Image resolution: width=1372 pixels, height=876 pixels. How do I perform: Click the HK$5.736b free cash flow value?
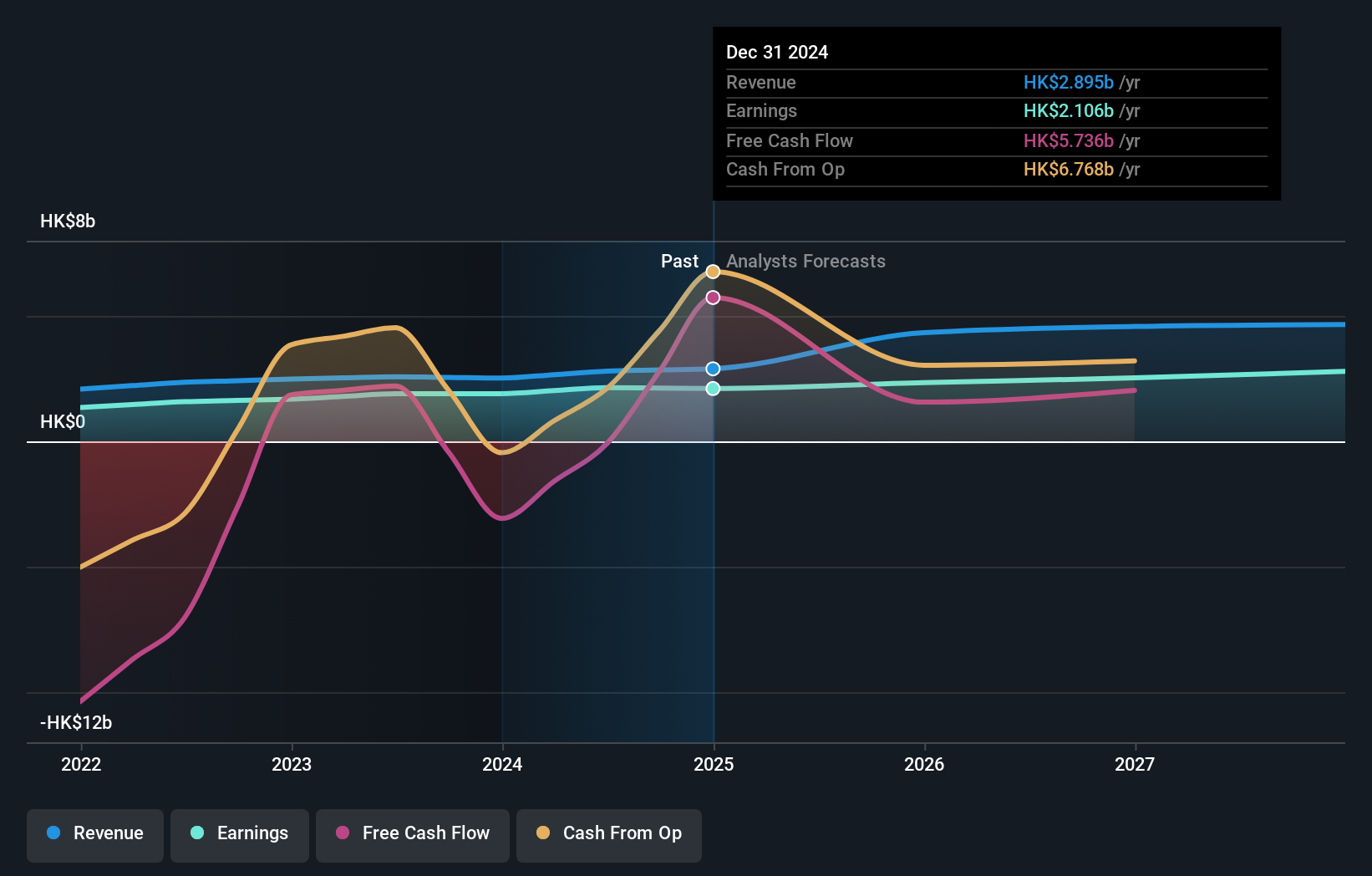pyautogui.click(x=1069, y=141)
